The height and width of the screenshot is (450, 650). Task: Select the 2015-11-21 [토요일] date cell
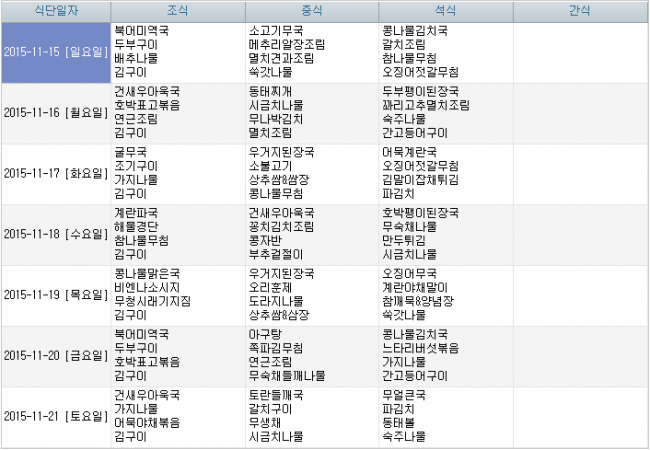click(x=55, y=416)
